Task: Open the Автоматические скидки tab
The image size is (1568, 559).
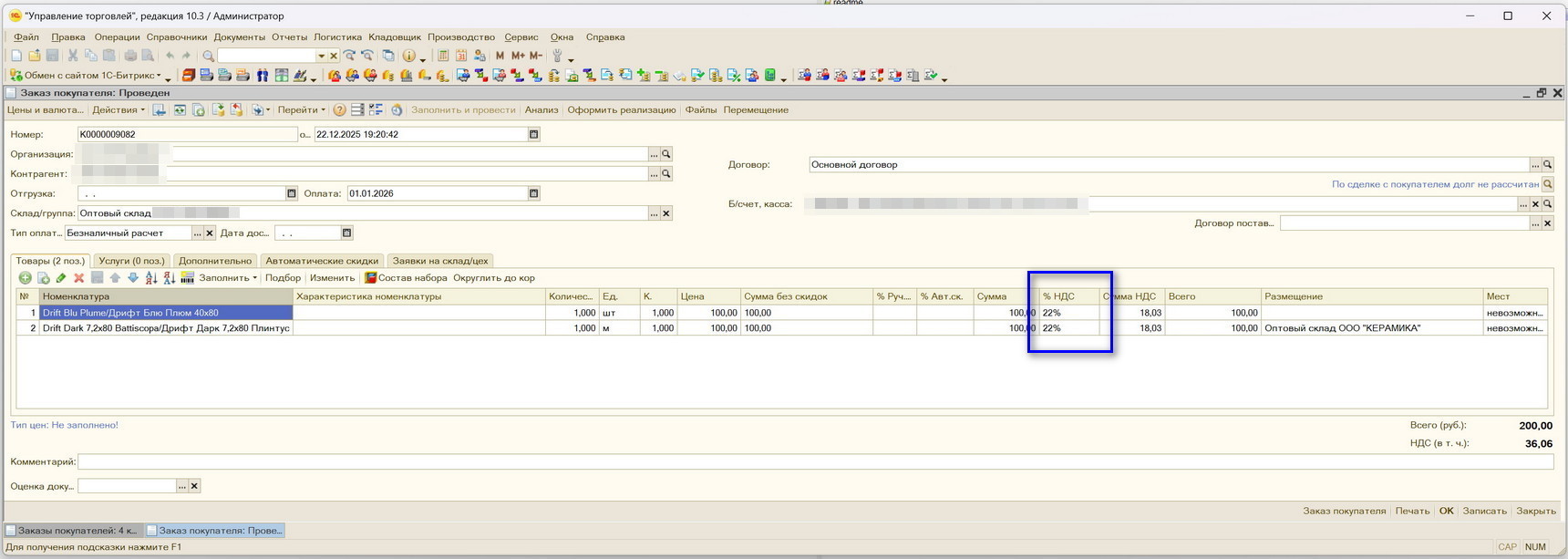Action: 322,261
